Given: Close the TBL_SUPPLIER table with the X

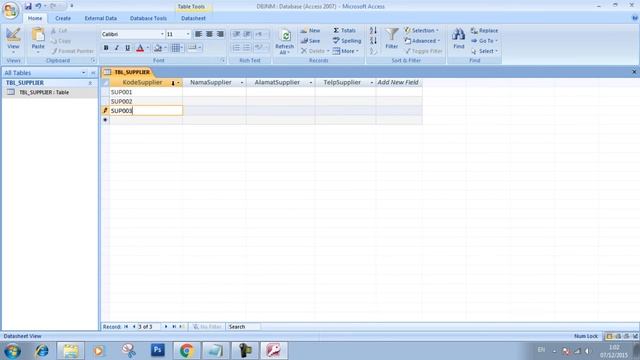Looking at the screenshot, I should 634,72.
